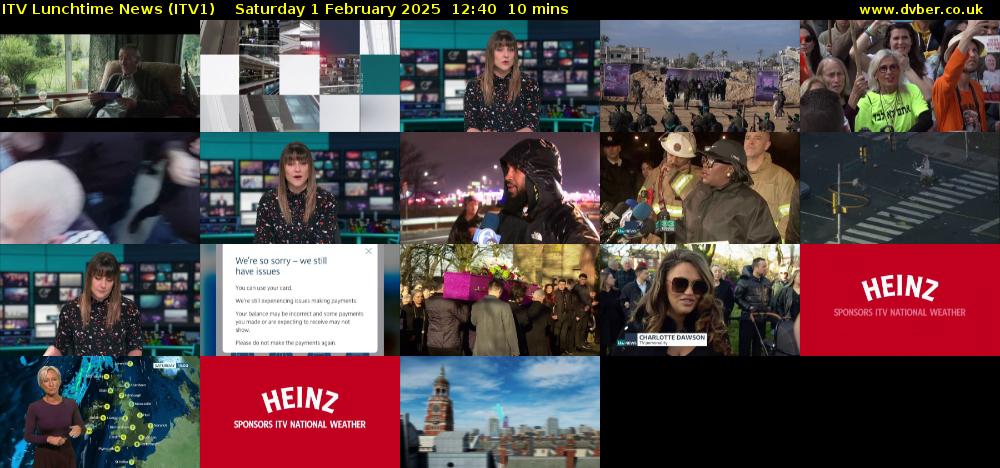Screen dimensions: 1000x468
Task: Open the 'We're so sorry' banking message thumbnail
Action: pos(300,300)
